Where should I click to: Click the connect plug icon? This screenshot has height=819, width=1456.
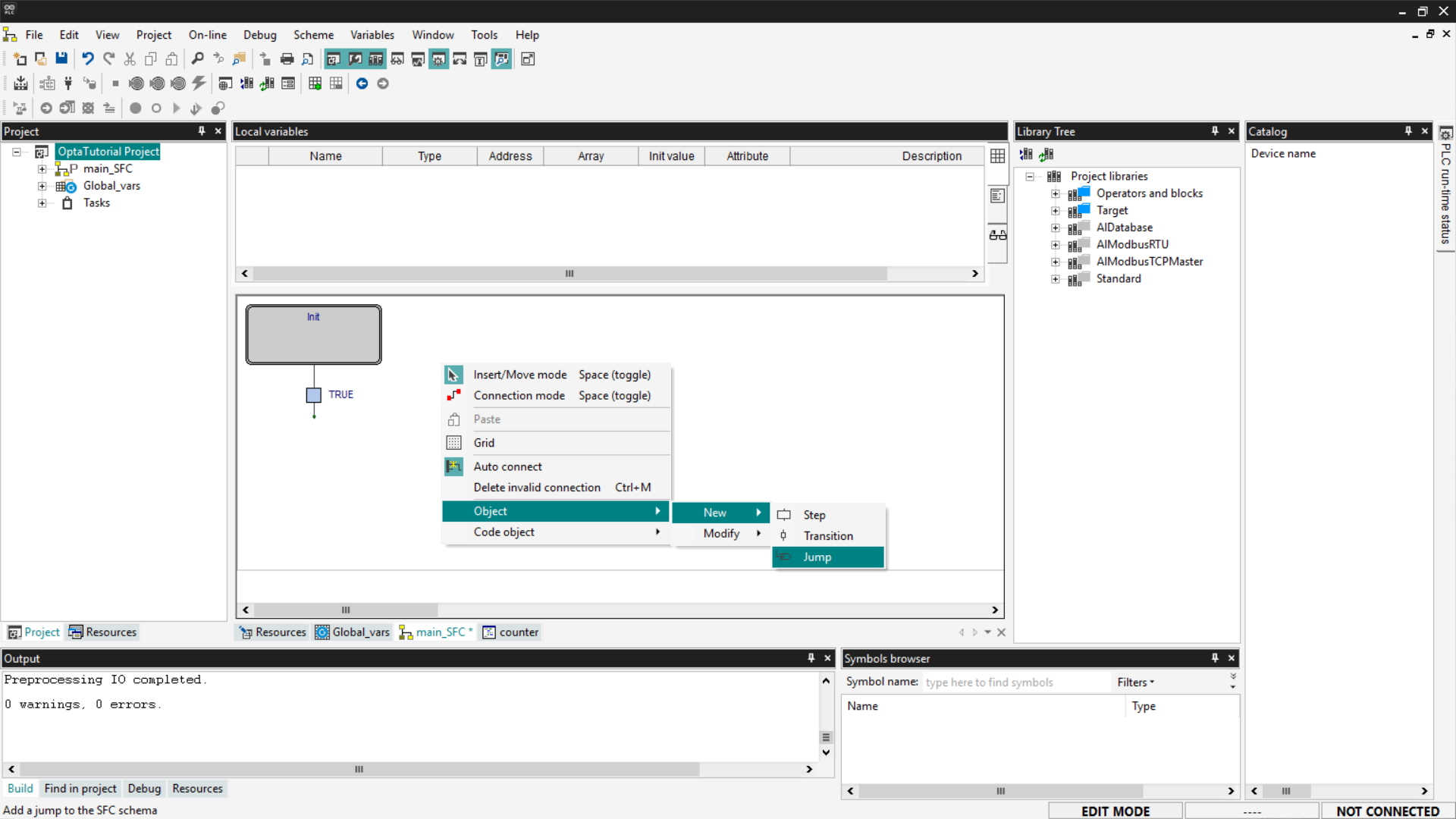(68, 83)
